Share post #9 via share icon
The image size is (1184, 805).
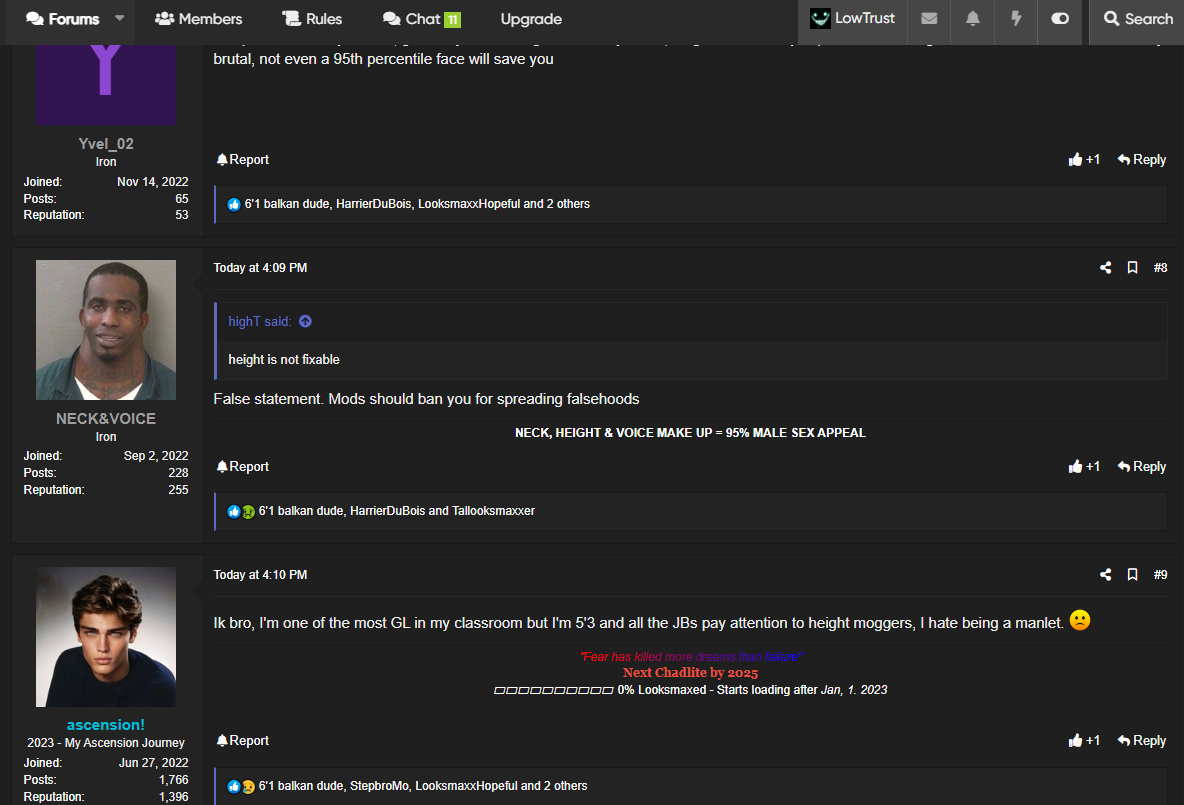tap(1105, 575)
